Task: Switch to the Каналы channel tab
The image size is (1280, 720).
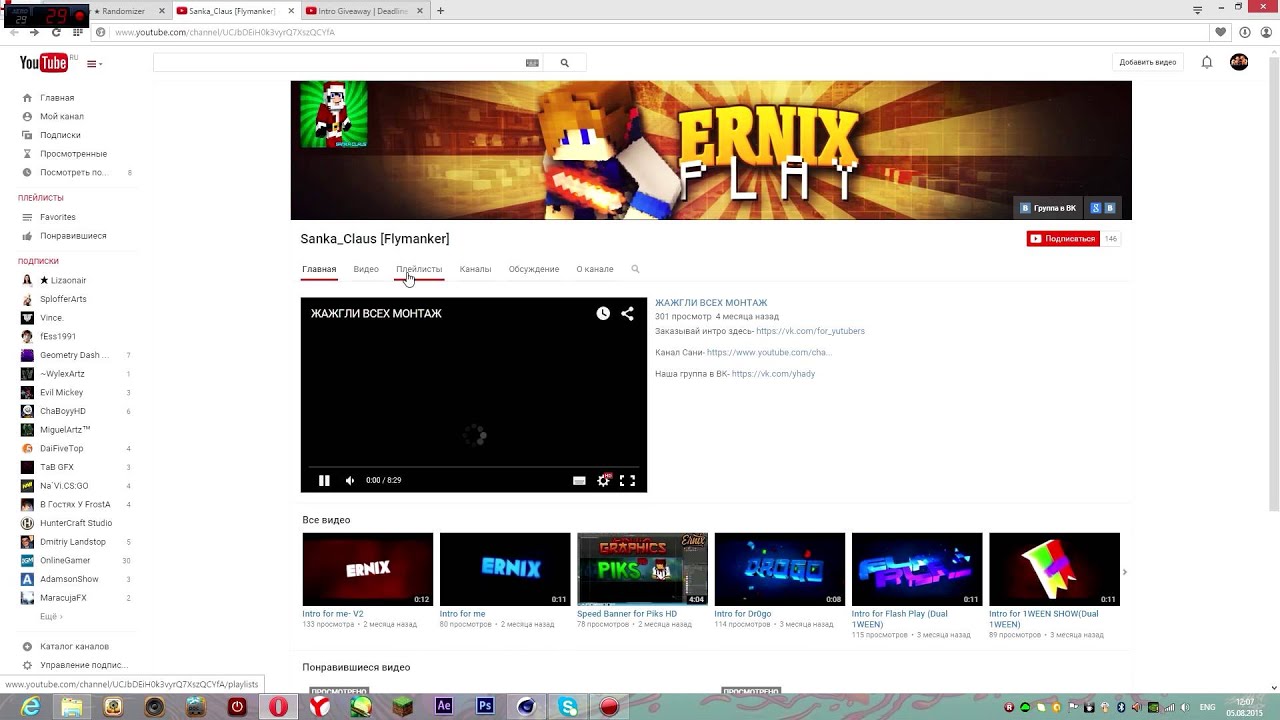Action: [x=475, y=269]
